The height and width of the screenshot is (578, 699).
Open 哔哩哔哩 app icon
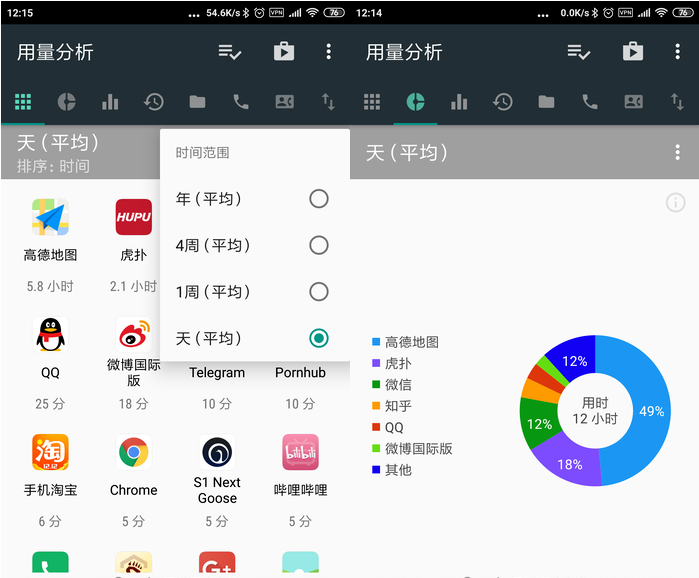[300, 452]
